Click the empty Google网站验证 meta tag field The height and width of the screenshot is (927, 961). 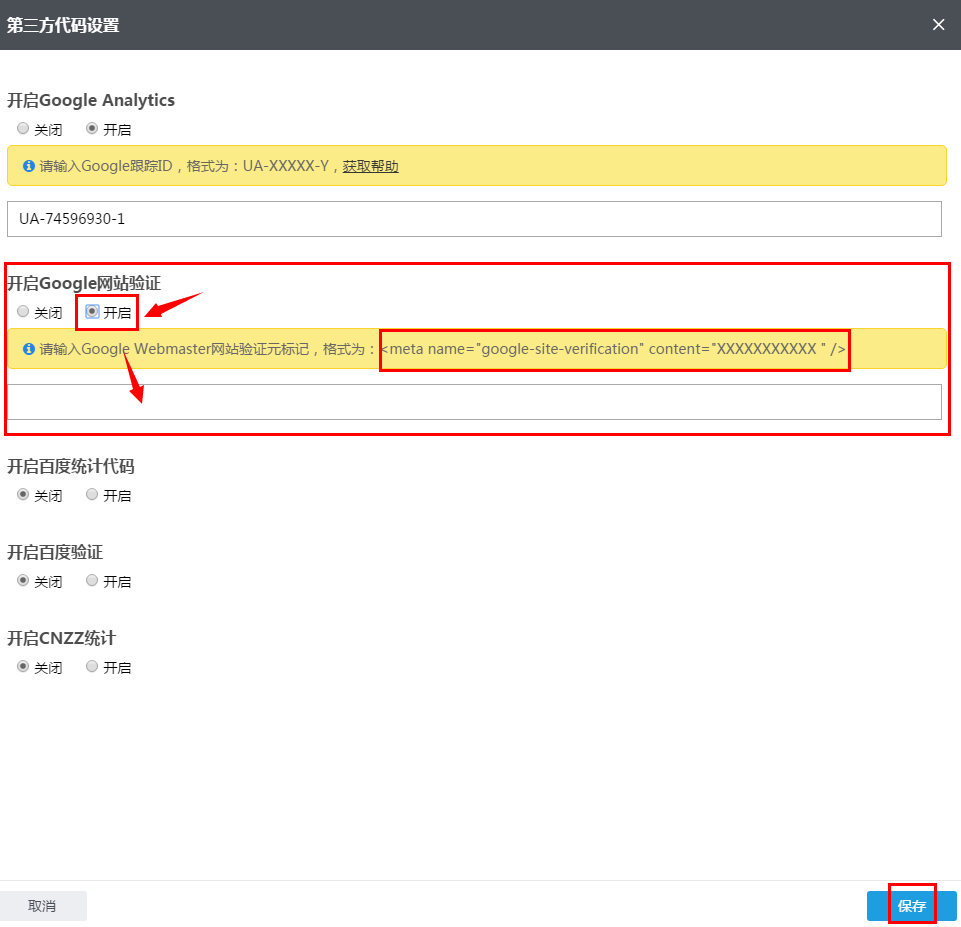[474, 402]
